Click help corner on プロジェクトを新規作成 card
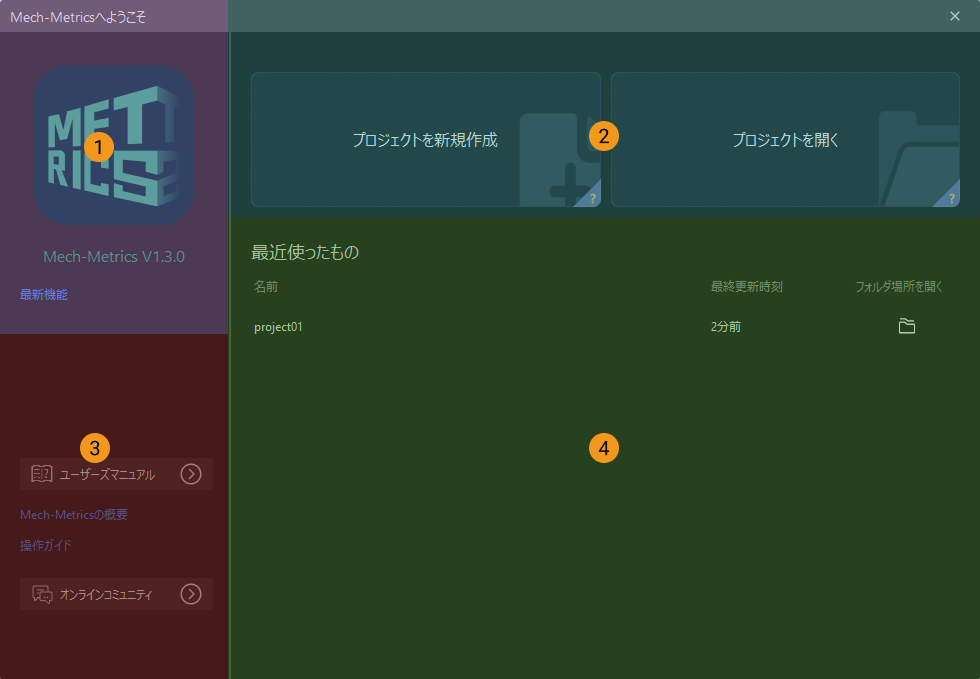Screen dimensions: 980x679 coord(591,196)
